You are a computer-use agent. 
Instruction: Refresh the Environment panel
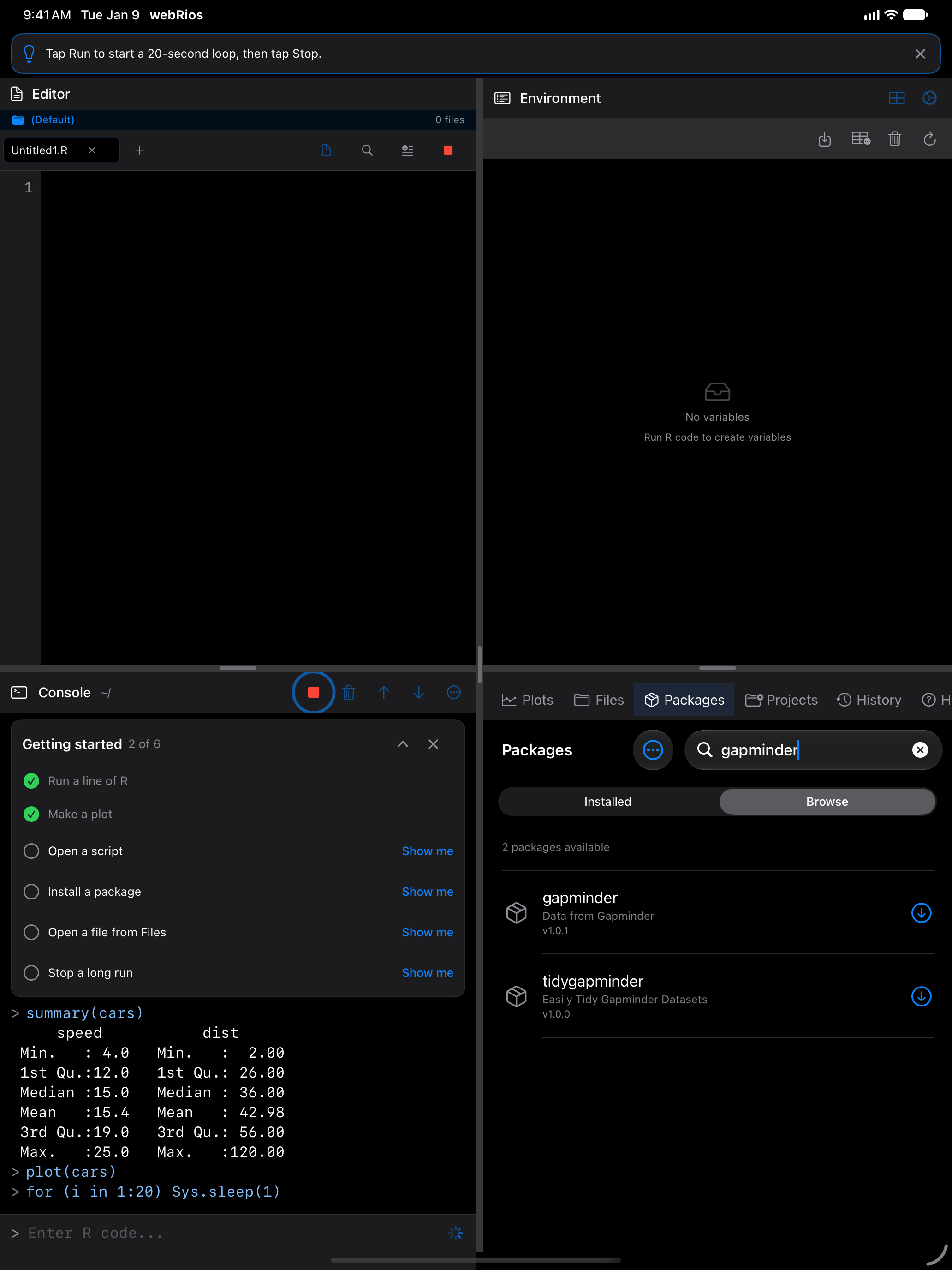pos(929,139)
